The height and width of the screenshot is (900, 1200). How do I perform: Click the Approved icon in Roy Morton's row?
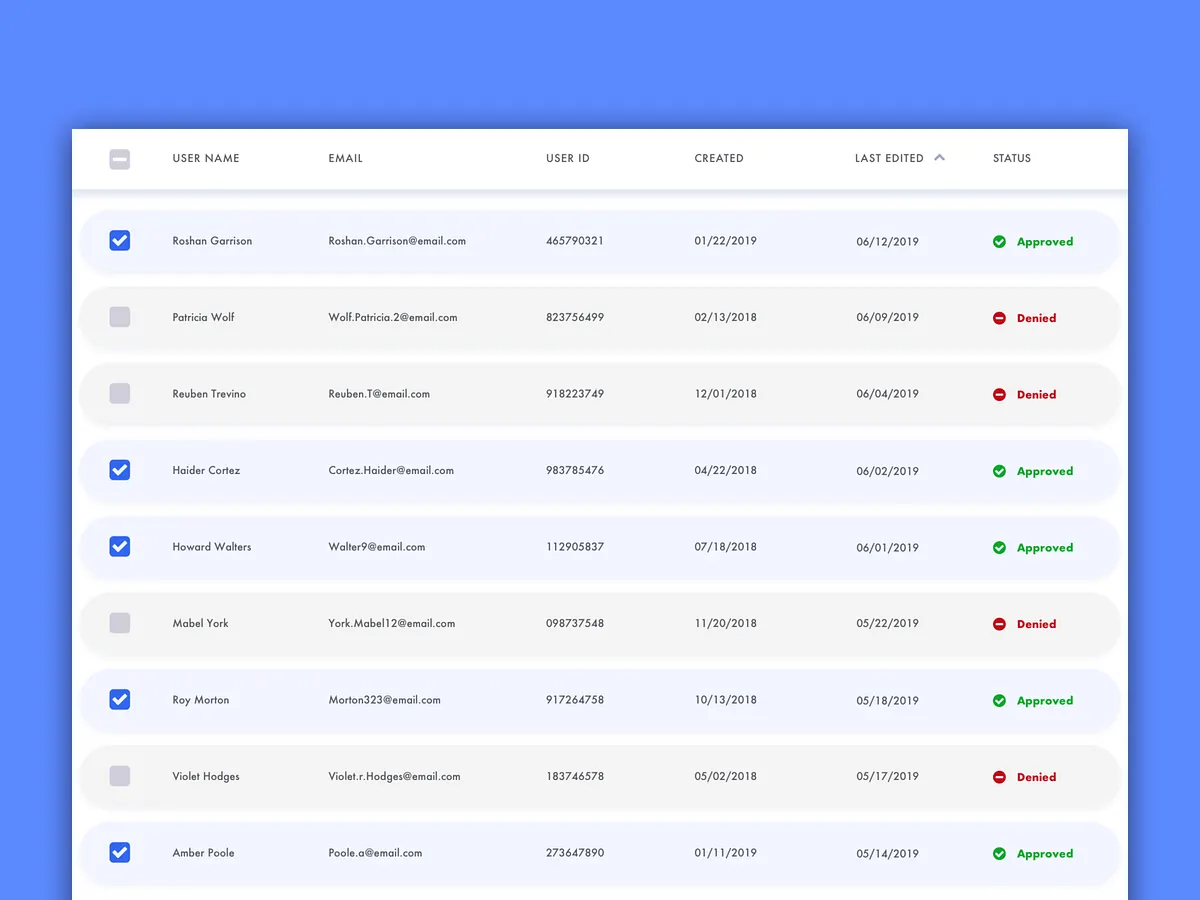point(999,700)
